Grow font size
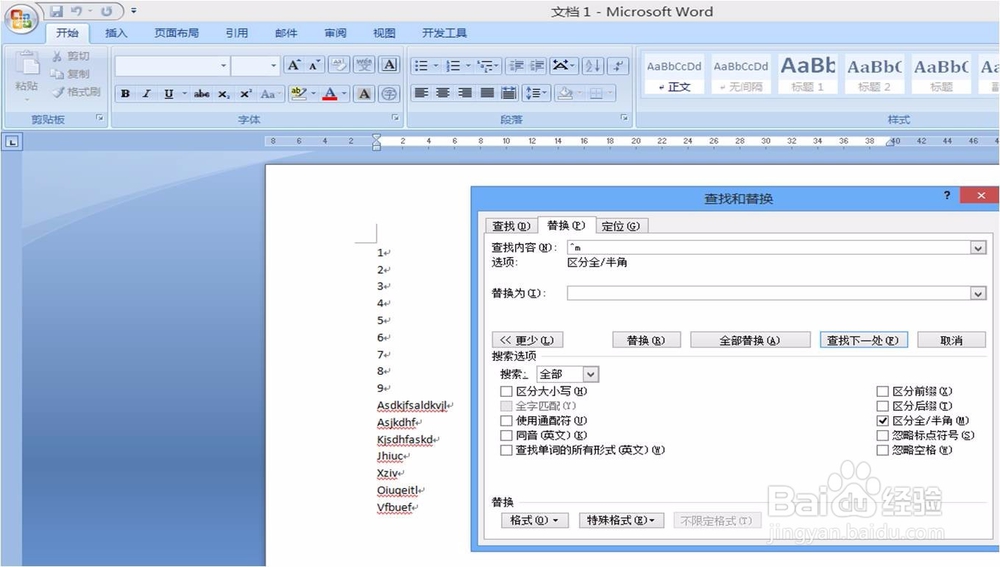 [293, 65]
